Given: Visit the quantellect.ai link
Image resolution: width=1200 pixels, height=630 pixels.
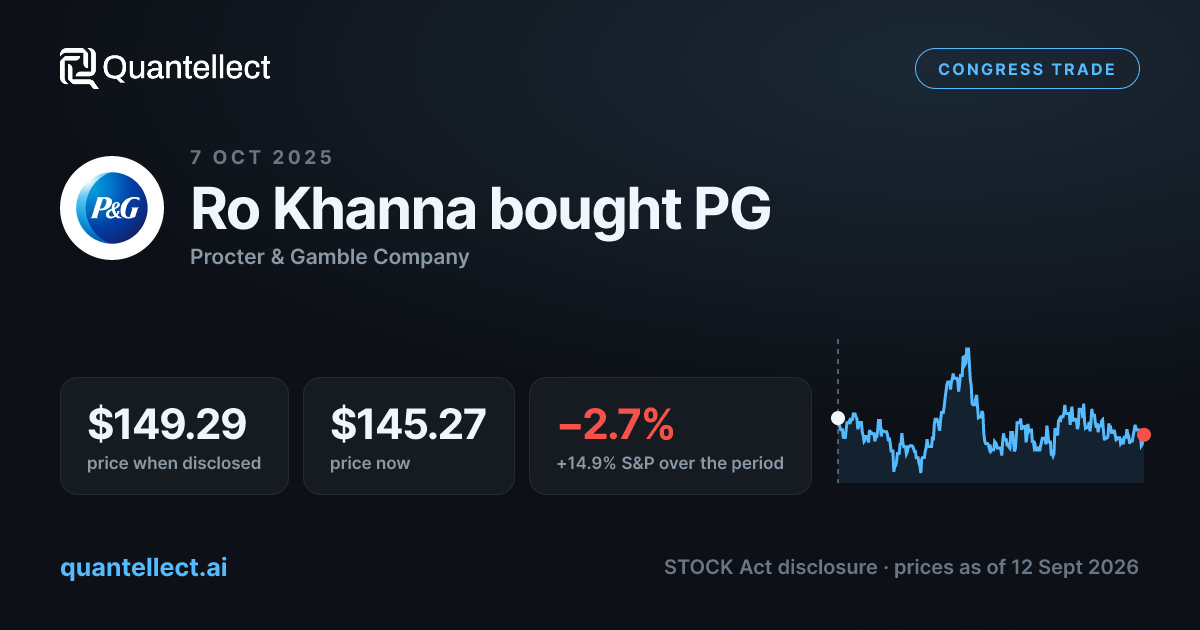Looking at the screenshot, I should point(144,567).
